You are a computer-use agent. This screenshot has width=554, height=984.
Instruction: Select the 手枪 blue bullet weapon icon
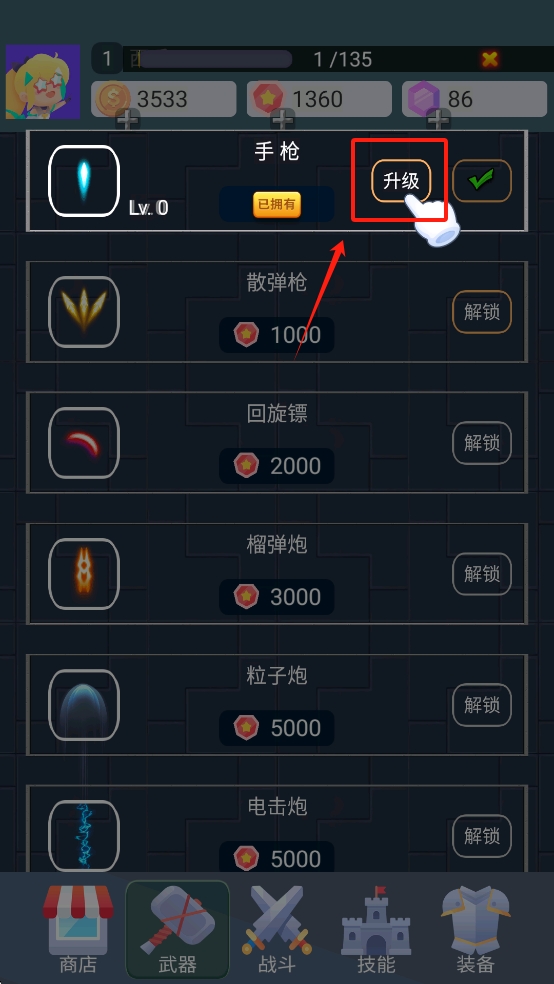tap(84, 181)
